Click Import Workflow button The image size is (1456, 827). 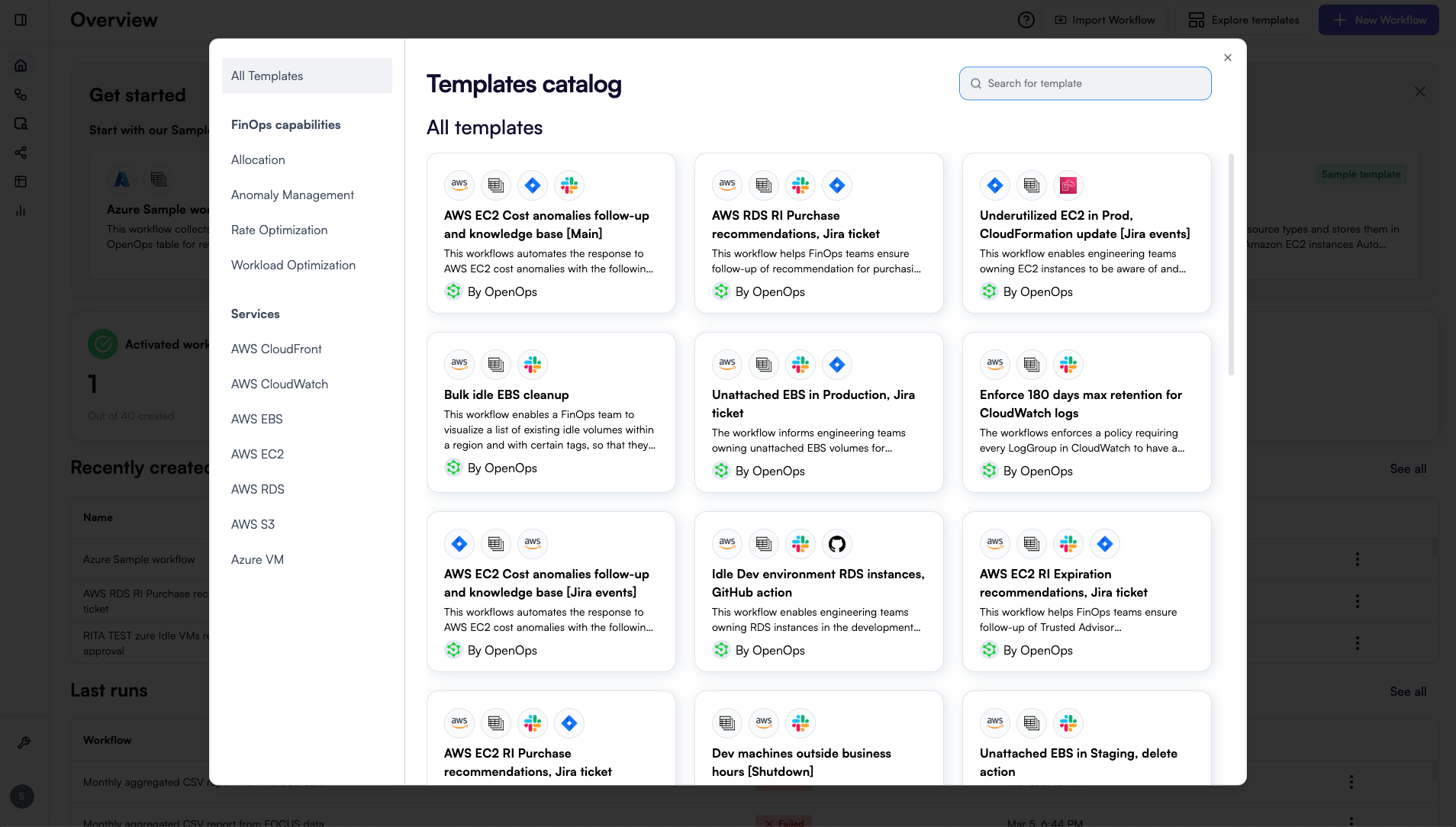[x=1105, y=20]
